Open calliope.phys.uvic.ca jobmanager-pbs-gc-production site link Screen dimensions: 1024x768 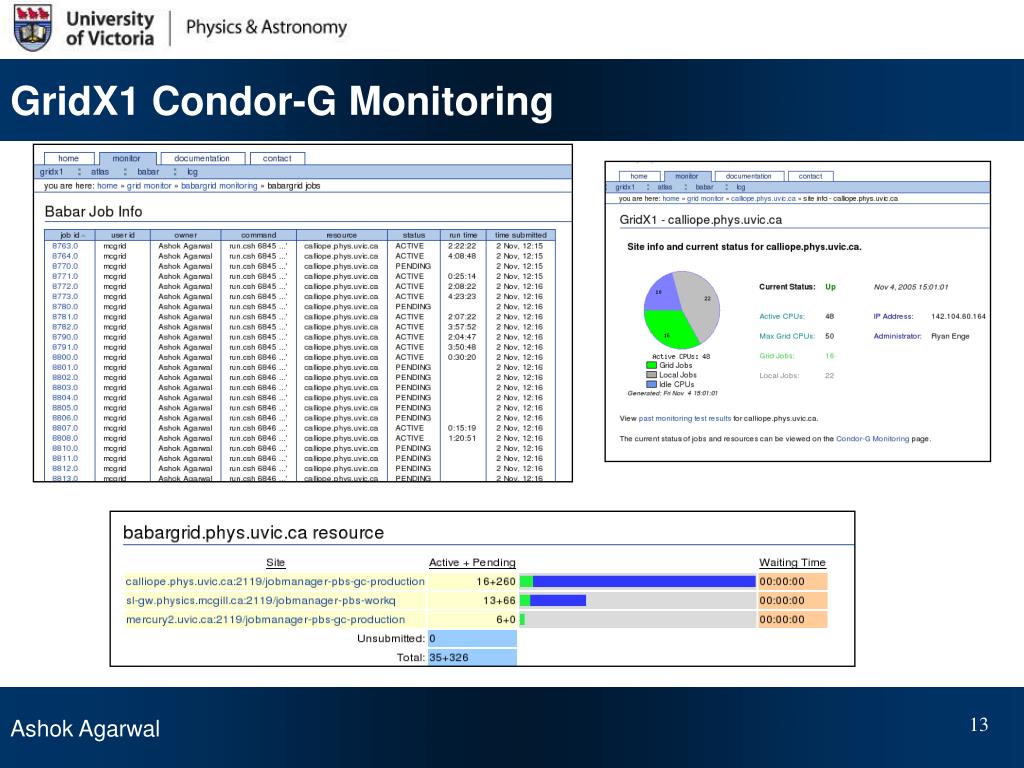[x=275, y=581]
